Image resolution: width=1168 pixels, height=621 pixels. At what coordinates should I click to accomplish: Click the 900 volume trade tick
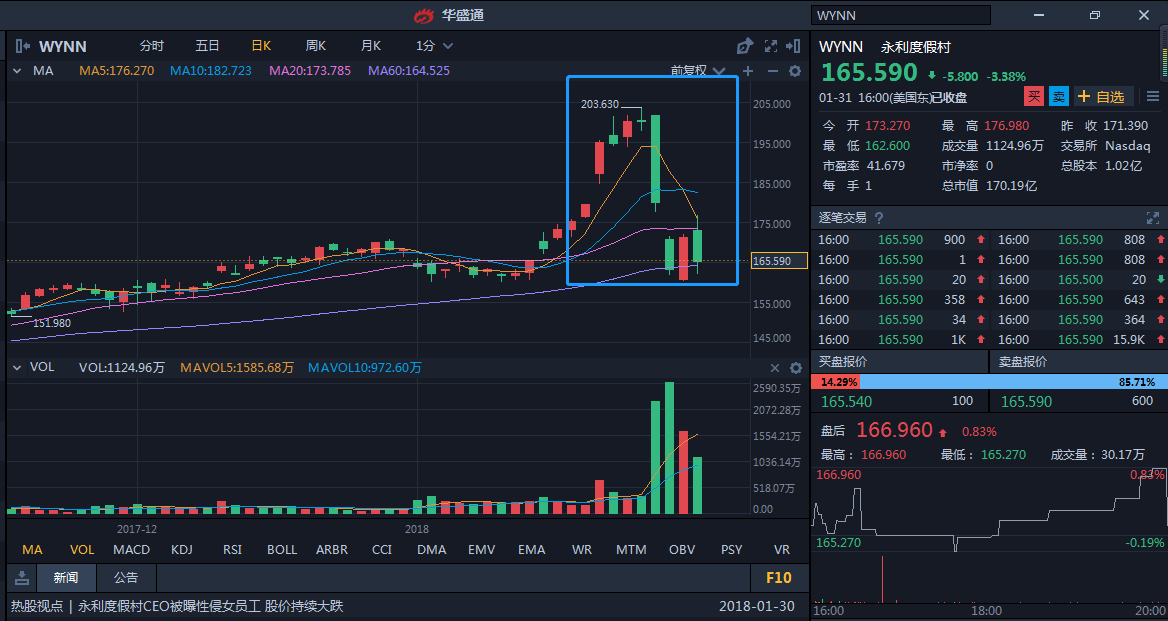tap(954, 240)
